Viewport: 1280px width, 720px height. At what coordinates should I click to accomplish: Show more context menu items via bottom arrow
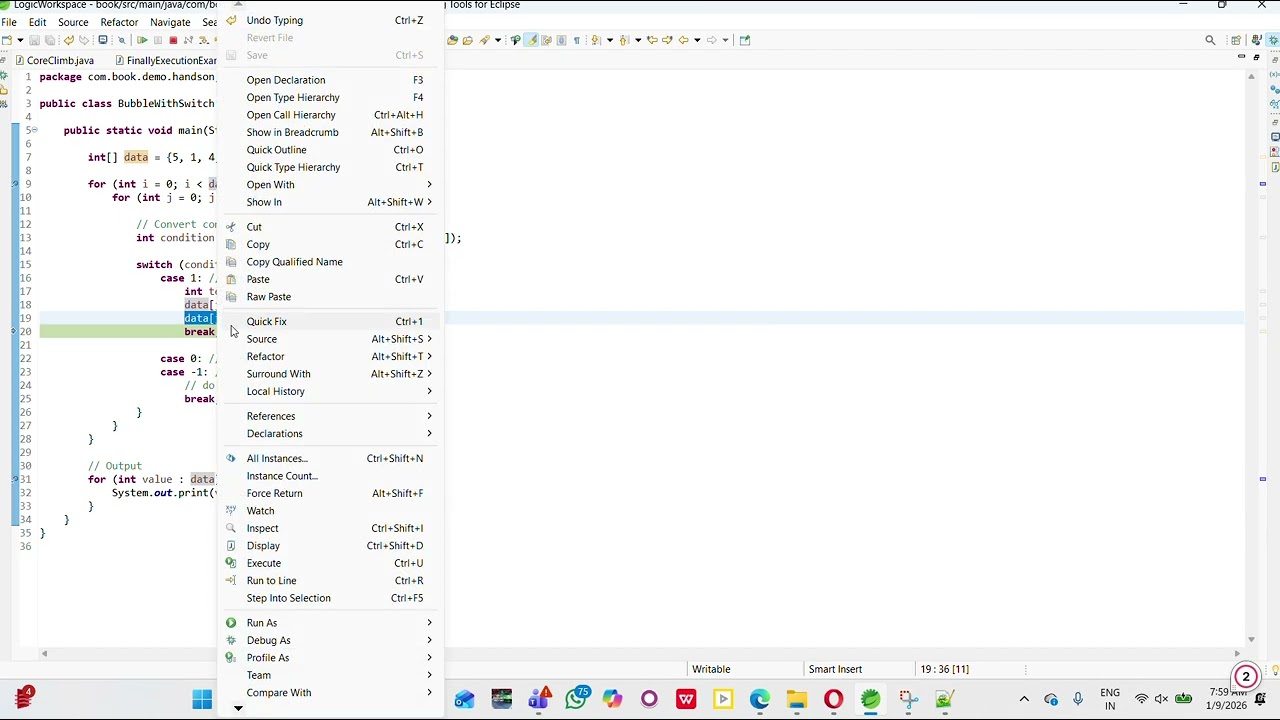tap(238, 709)
